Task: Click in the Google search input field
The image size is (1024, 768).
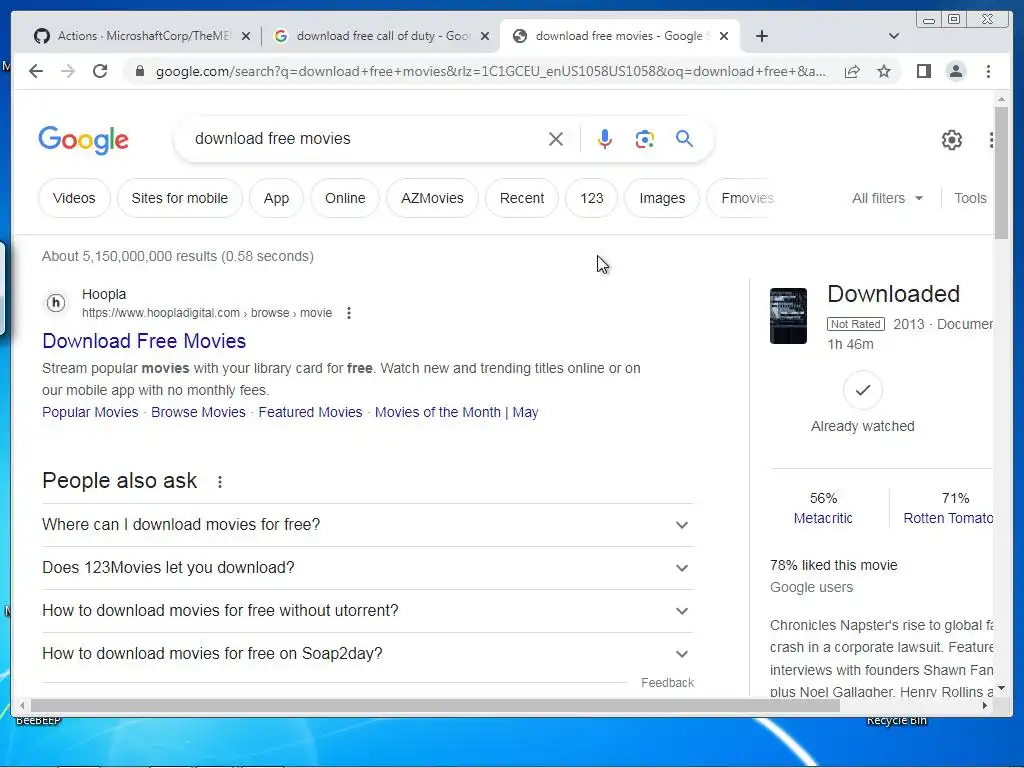Action: (366, 138)
